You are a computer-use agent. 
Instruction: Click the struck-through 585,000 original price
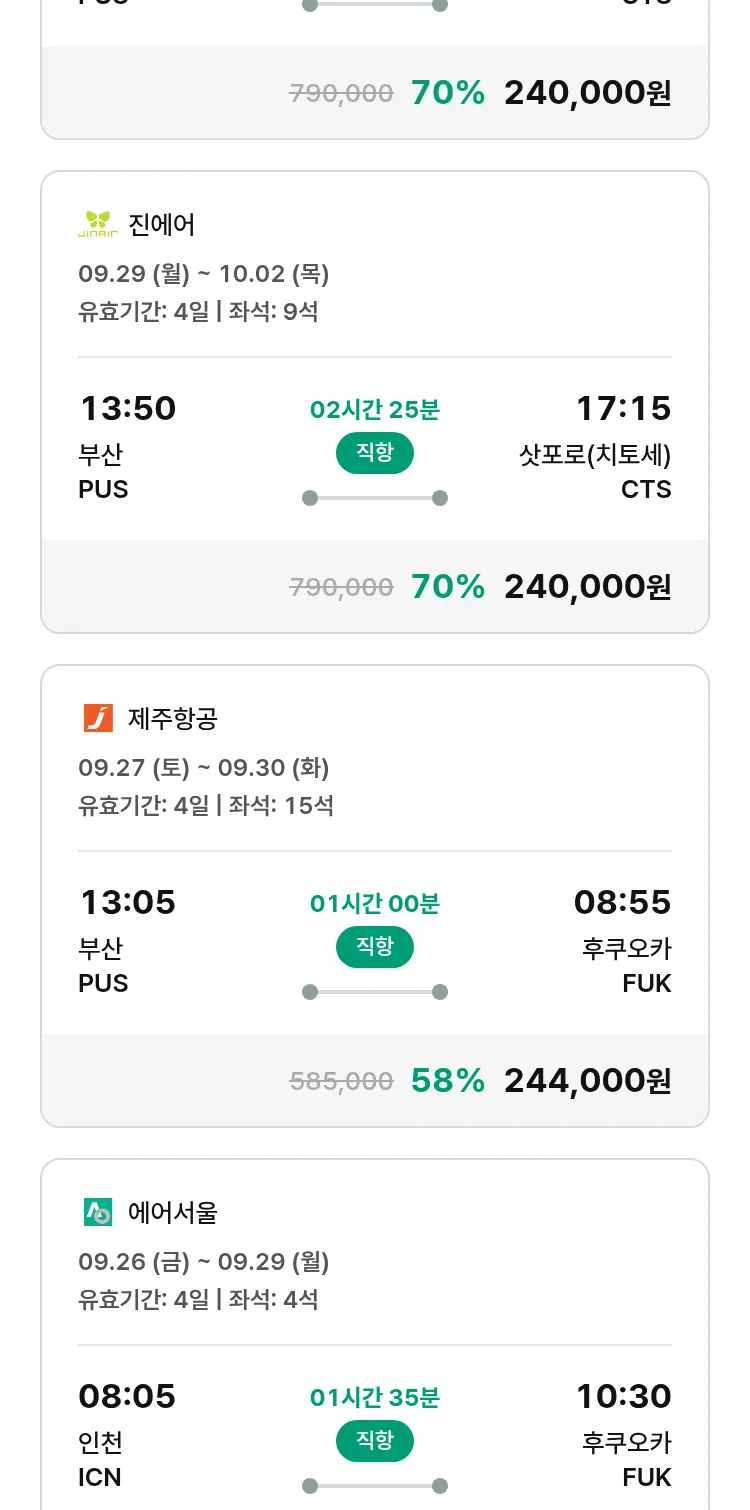click(x=341, y=1081)
